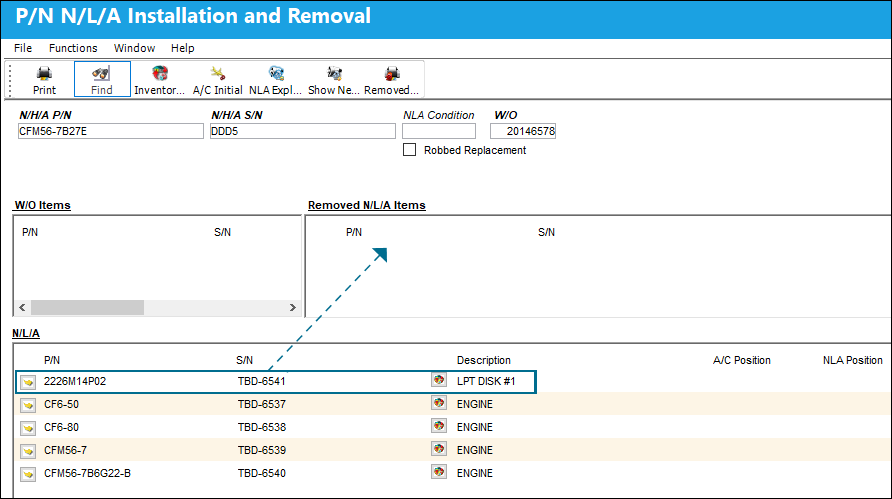Image resolution: width=892 pixels, height=499 pixels.
Task: Select part number 2226M14P02
Action: (75, 381)
